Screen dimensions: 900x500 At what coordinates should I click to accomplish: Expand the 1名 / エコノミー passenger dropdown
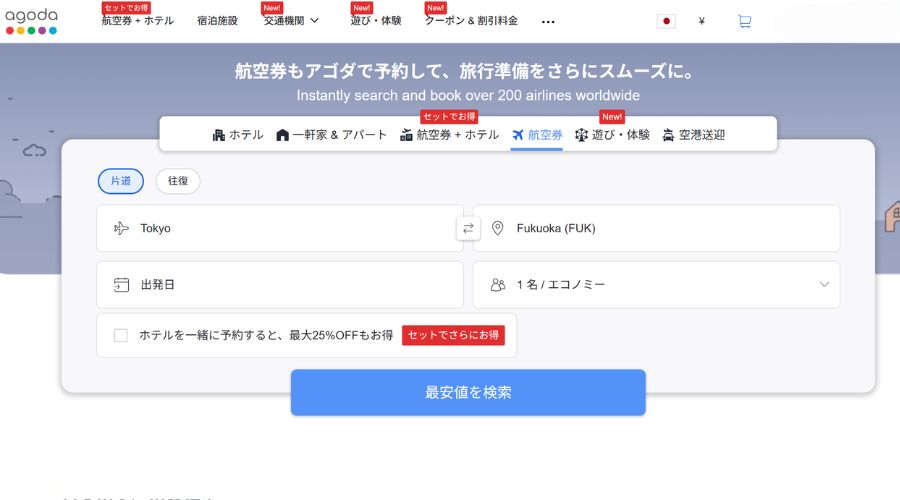tap(656, 285)
